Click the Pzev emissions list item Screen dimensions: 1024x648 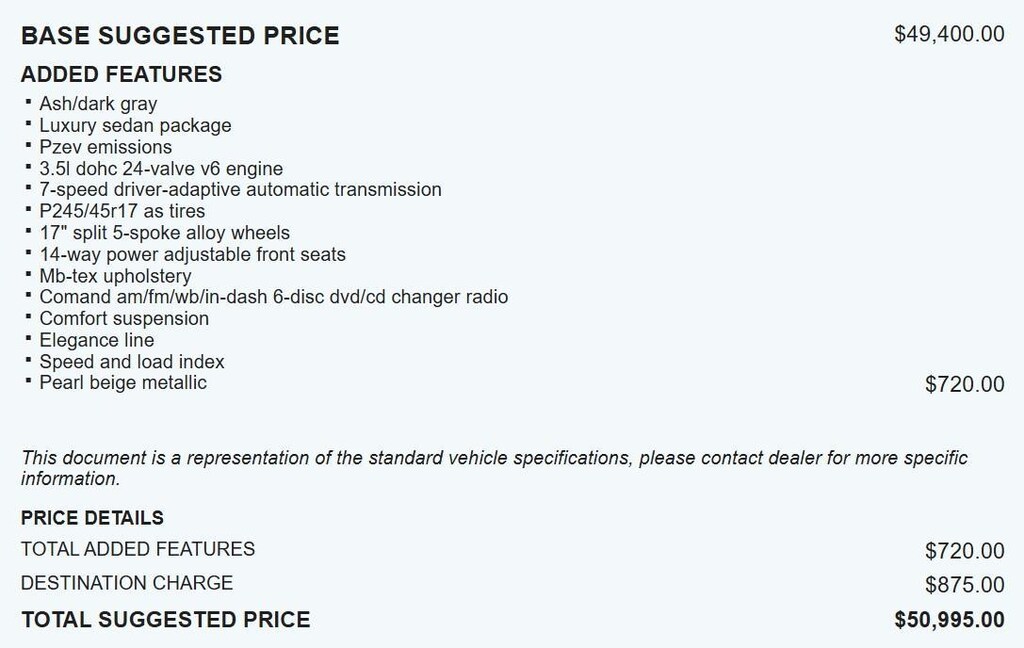(x=105, y=147)
